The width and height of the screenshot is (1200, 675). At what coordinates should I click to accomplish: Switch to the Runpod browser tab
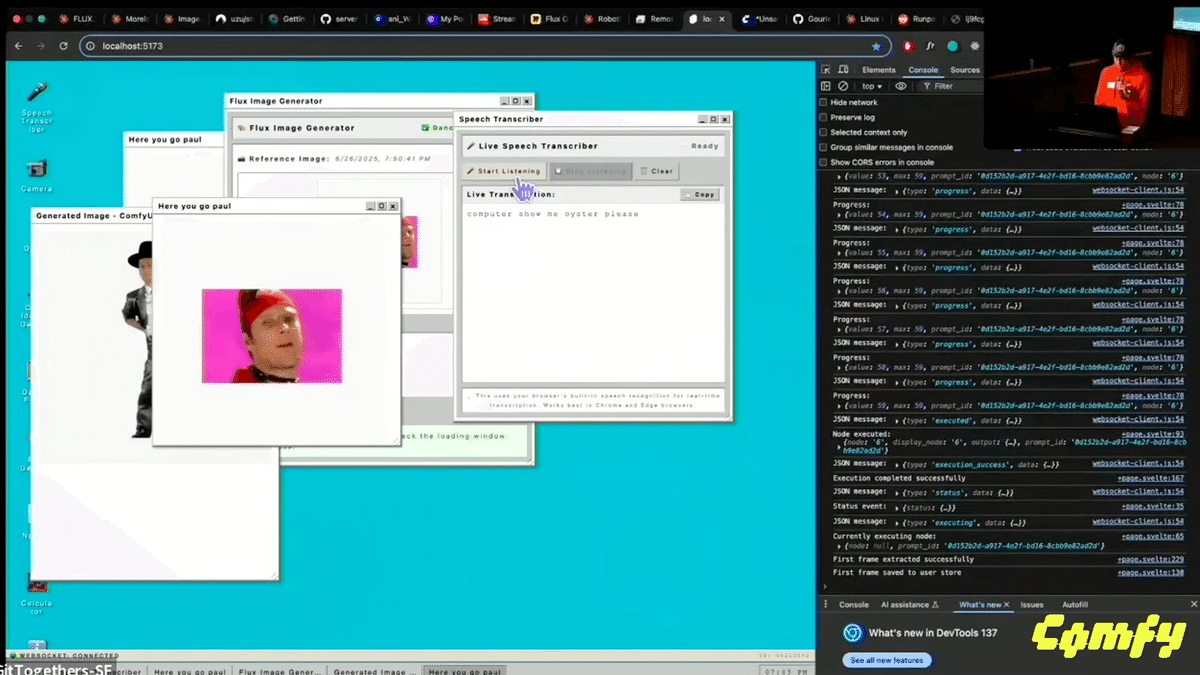[x=916, y=18]
